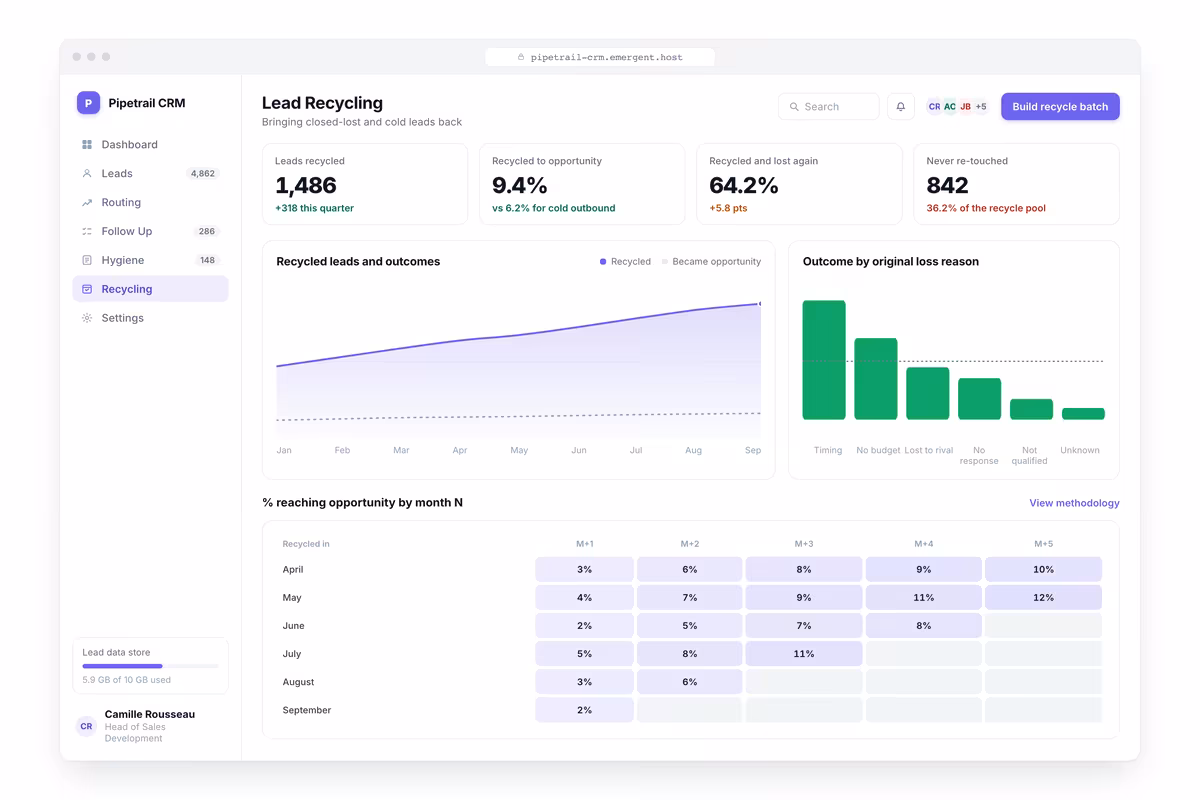Click the September row label

[x=306, y=710]
